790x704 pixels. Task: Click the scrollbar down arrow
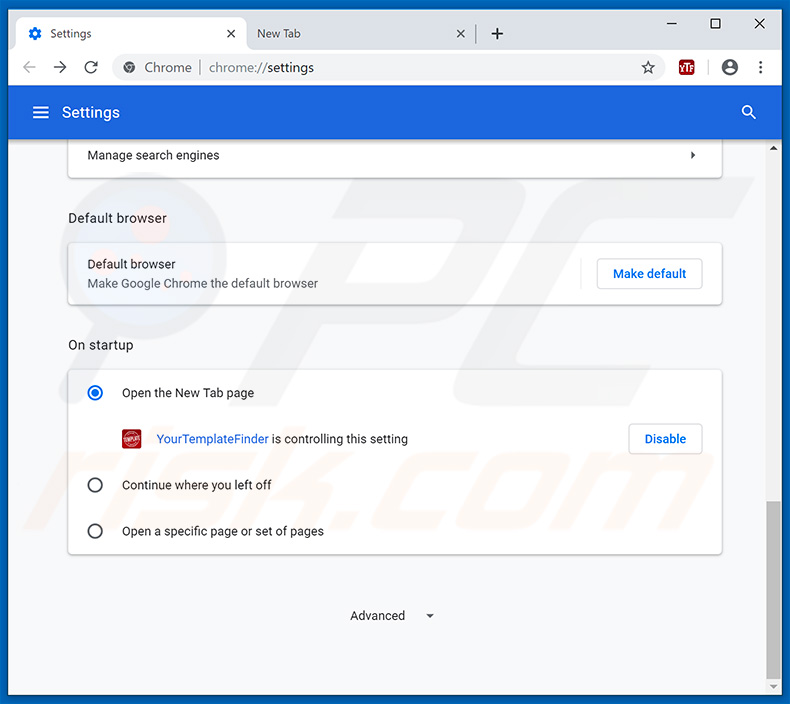point(773,686)
